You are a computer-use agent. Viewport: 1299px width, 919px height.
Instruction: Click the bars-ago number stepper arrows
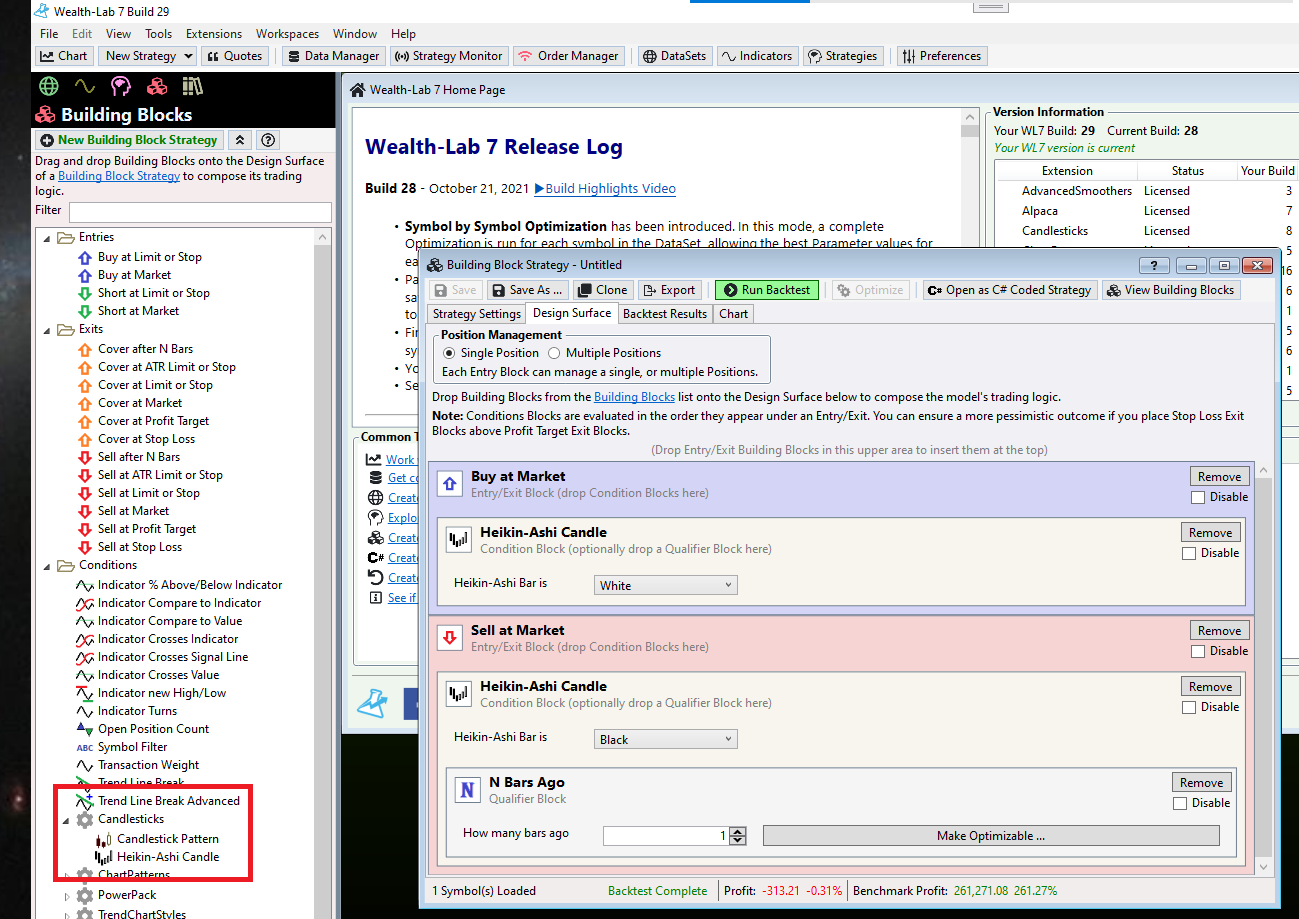(738, 835)
